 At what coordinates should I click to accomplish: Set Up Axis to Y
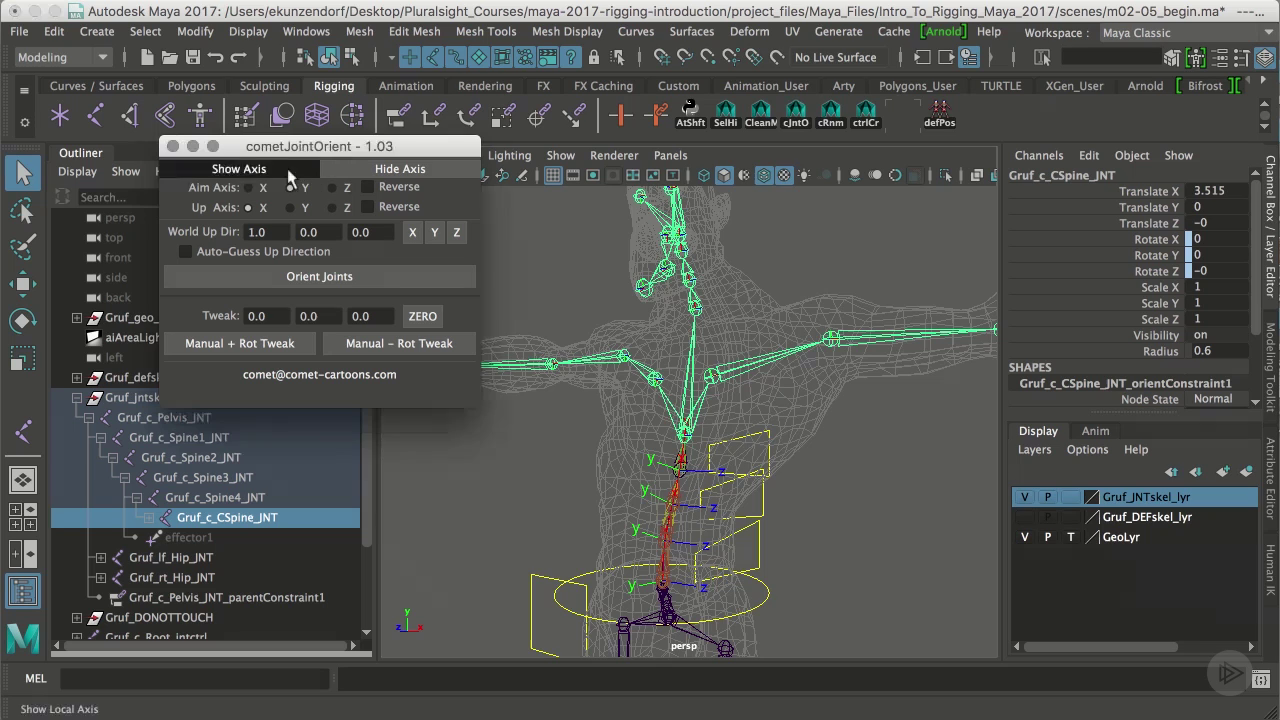coord(290,208)
